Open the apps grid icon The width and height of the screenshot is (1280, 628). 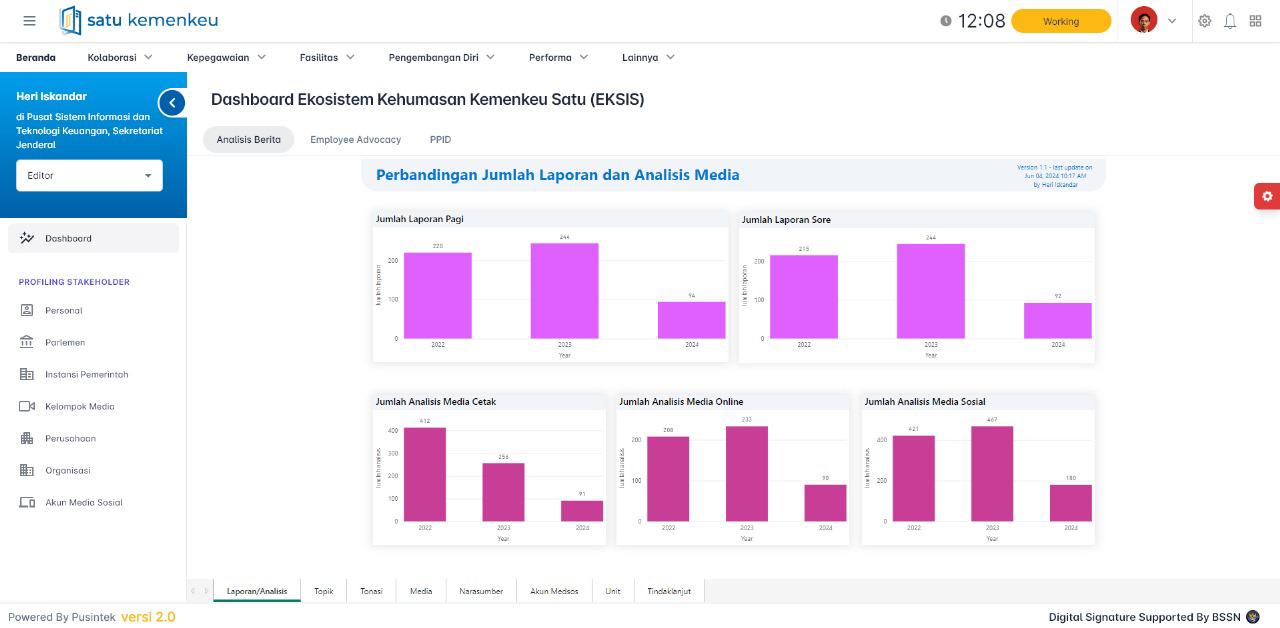click(1255, 21)
